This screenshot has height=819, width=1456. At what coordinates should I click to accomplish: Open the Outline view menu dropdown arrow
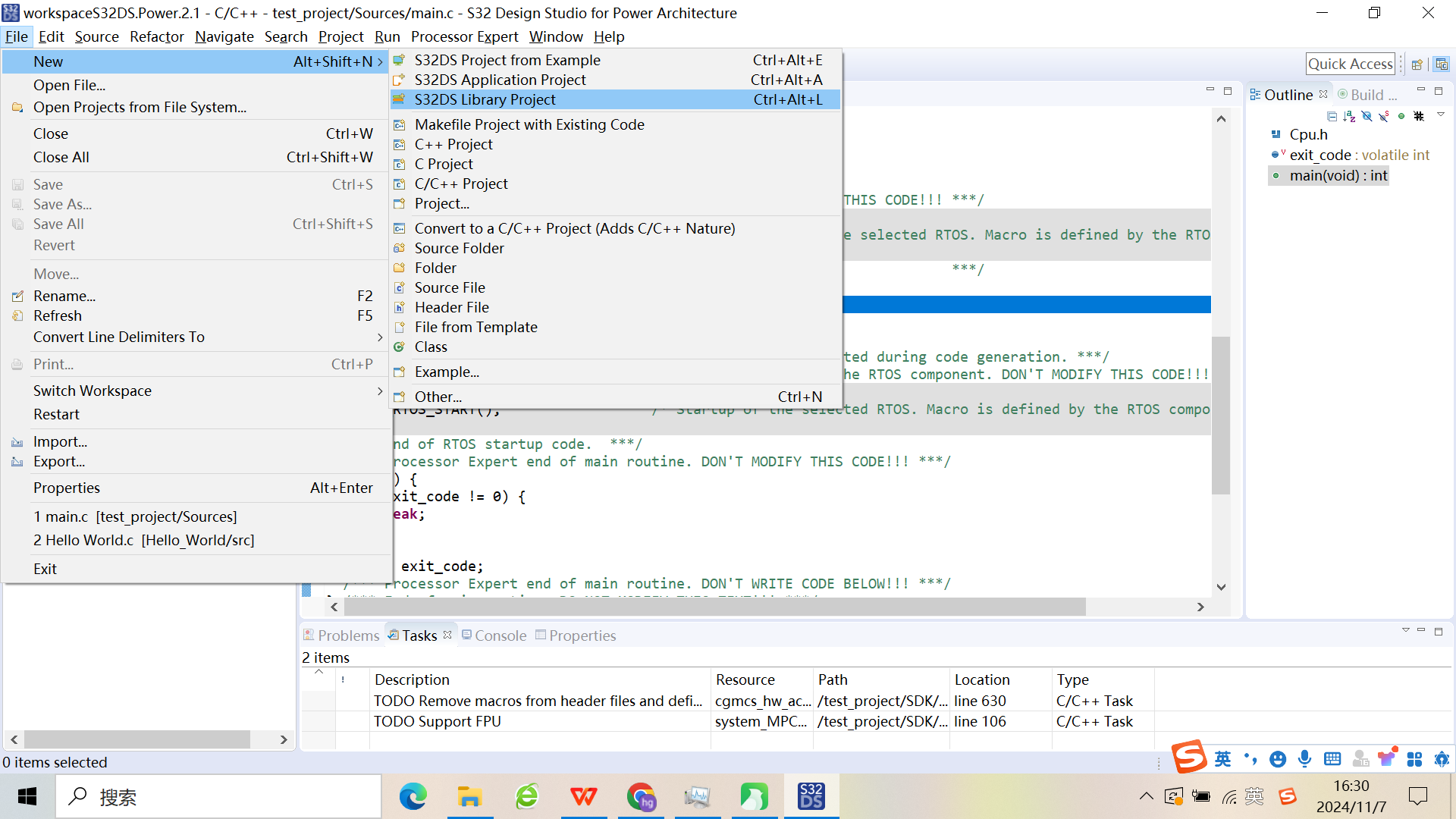click(x=1440, y=115)
